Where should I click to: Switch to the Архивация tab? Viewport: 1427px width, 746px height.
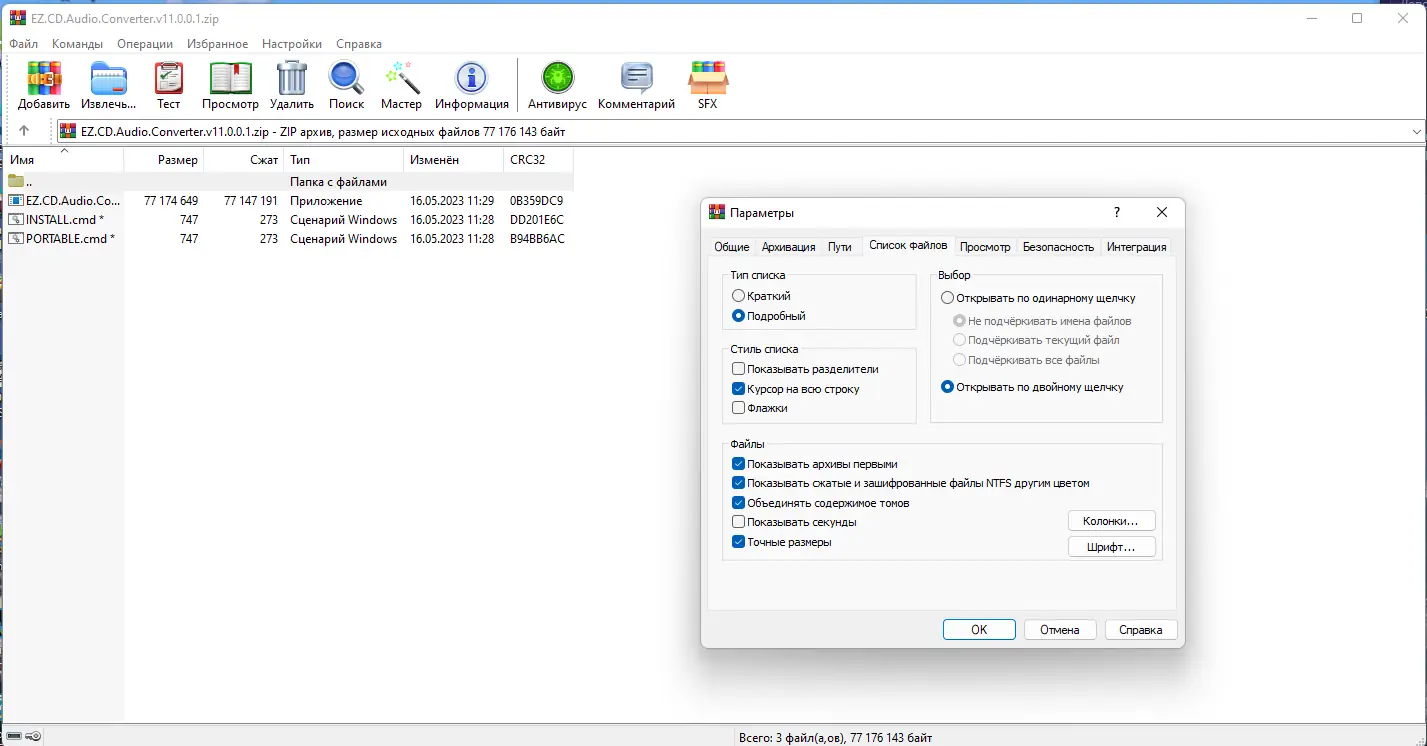point(788,247)
